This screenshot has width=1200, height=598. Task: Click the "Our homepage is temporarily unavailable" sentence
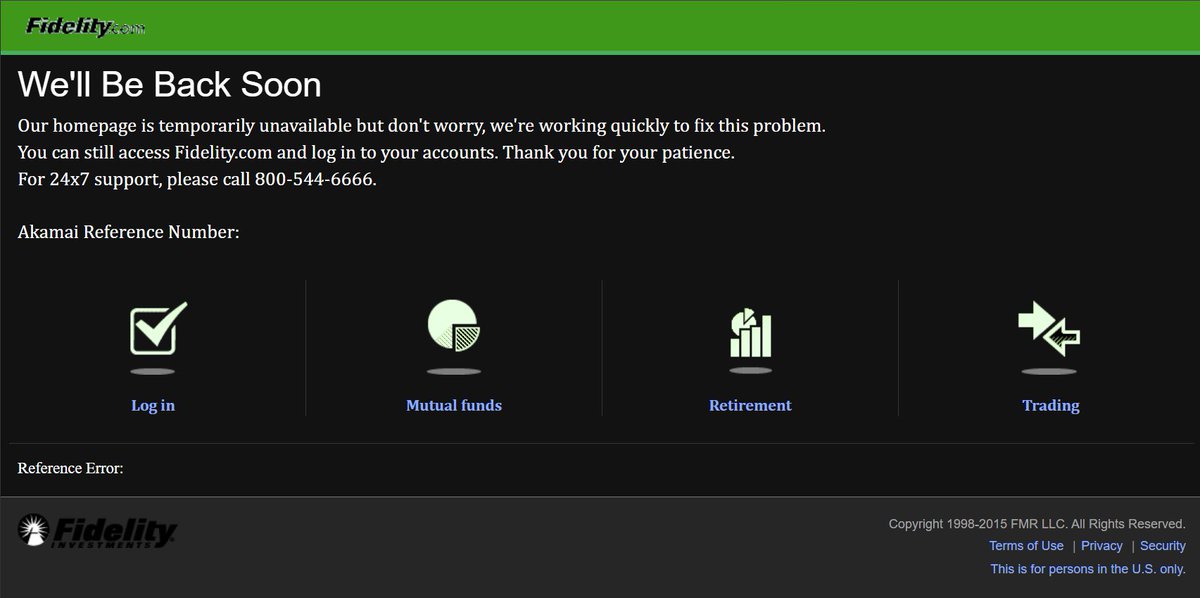[422, 127]
